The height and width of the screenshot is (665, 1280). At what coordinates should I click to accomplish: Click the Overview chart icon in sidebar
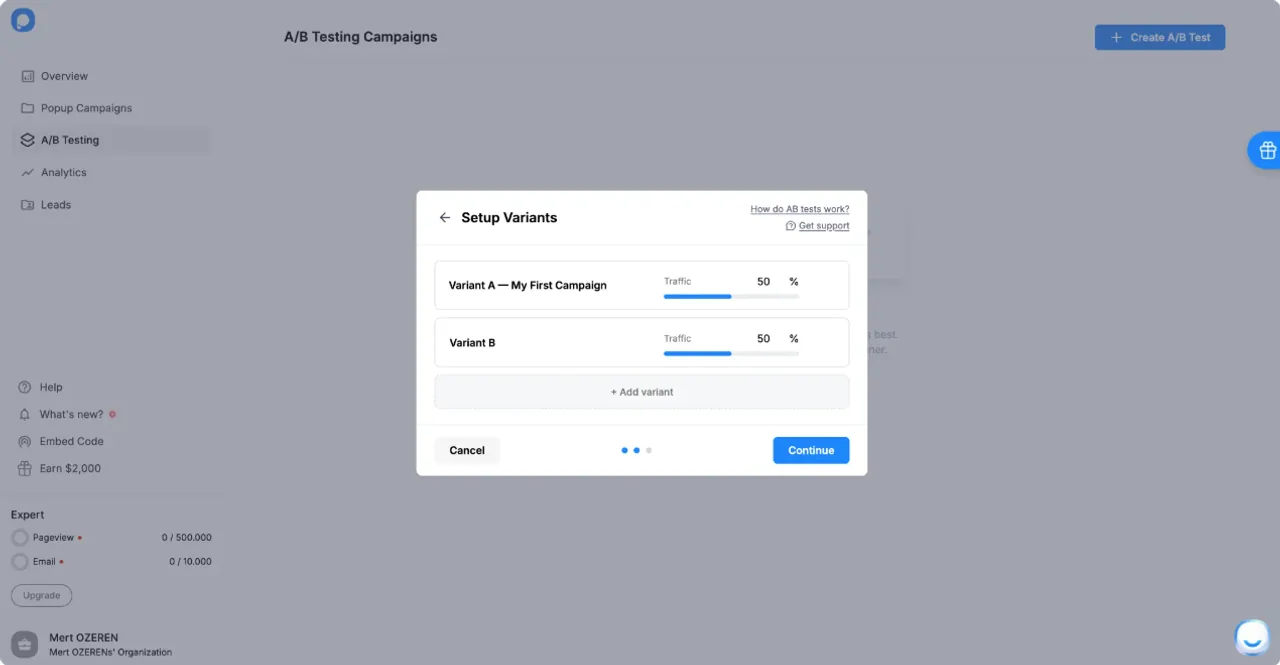pyautogui.click(x=27, y=76)
